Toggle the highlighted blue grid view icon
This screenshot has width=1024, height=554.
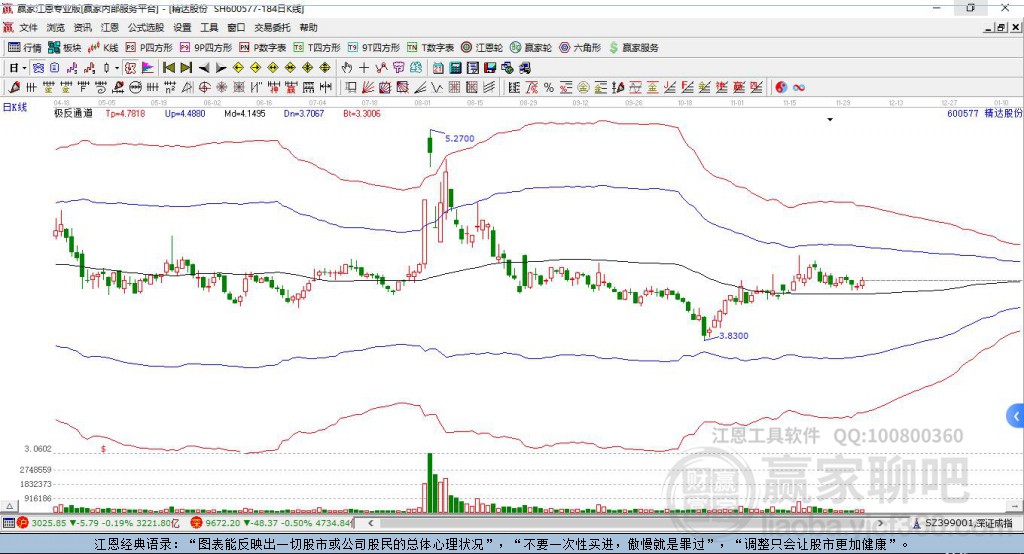click(x=38, y=68)
